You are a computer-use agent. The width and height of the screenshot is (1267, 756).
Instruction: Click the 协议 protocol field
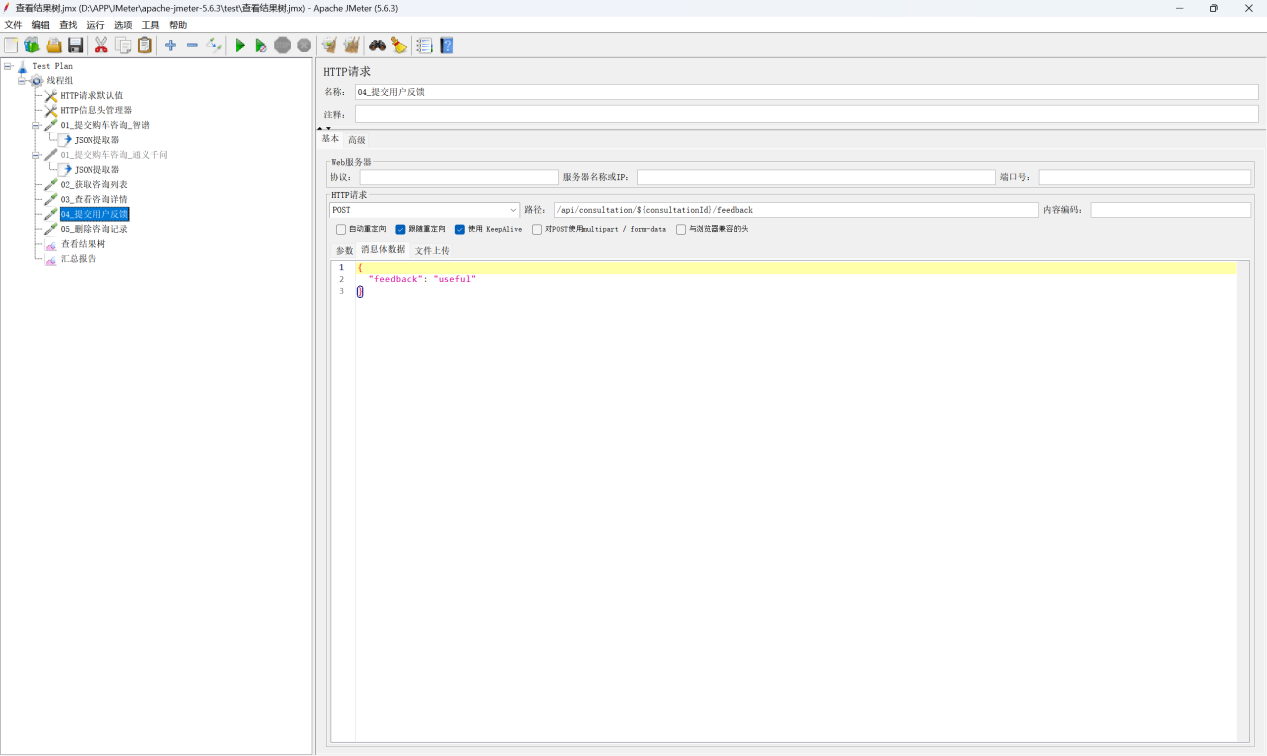point(459,177)
